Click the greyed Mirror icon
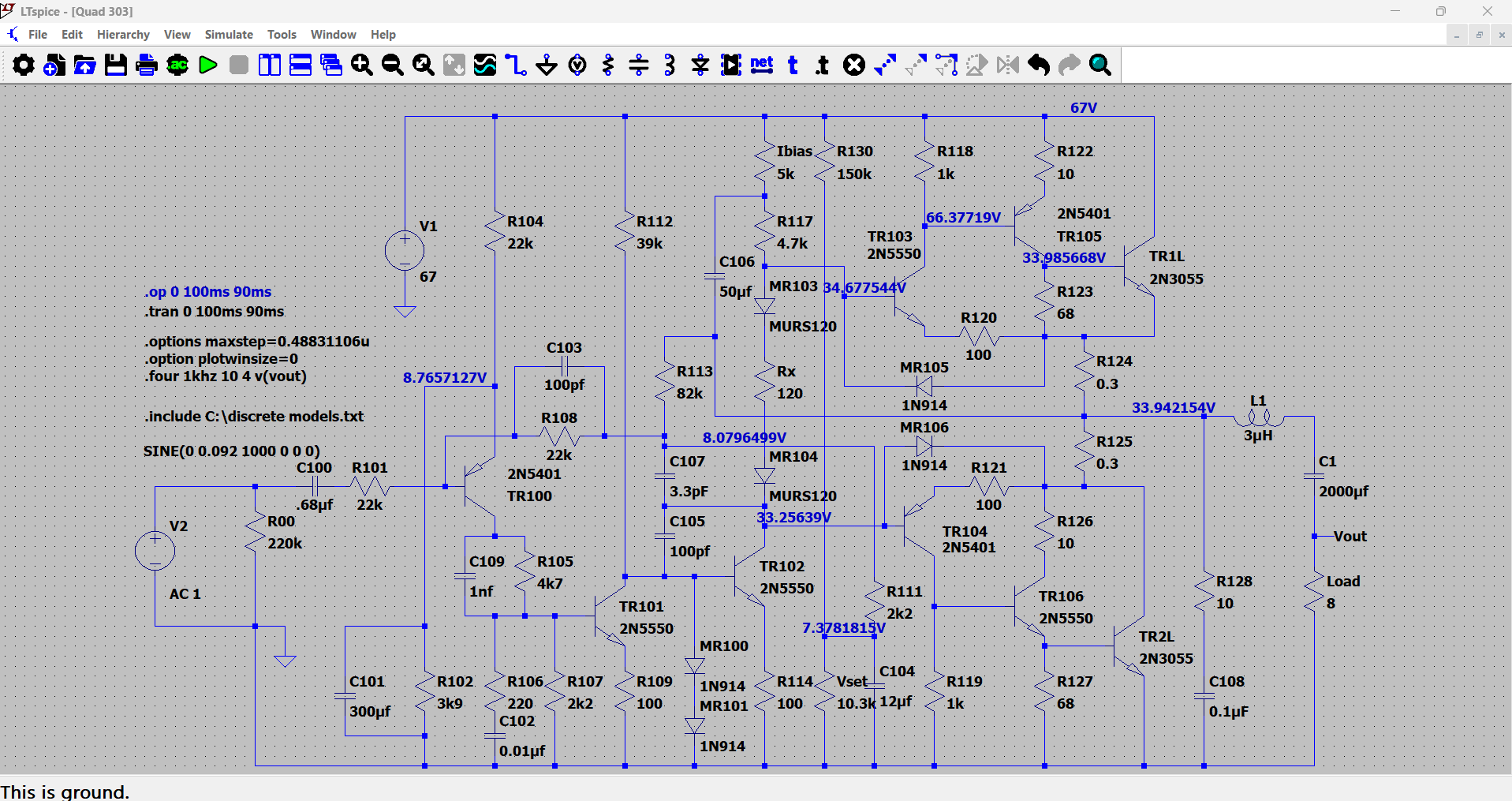Image resolution: width=1512 pixels, height=801 pixels. click(x=1008, y=65)
